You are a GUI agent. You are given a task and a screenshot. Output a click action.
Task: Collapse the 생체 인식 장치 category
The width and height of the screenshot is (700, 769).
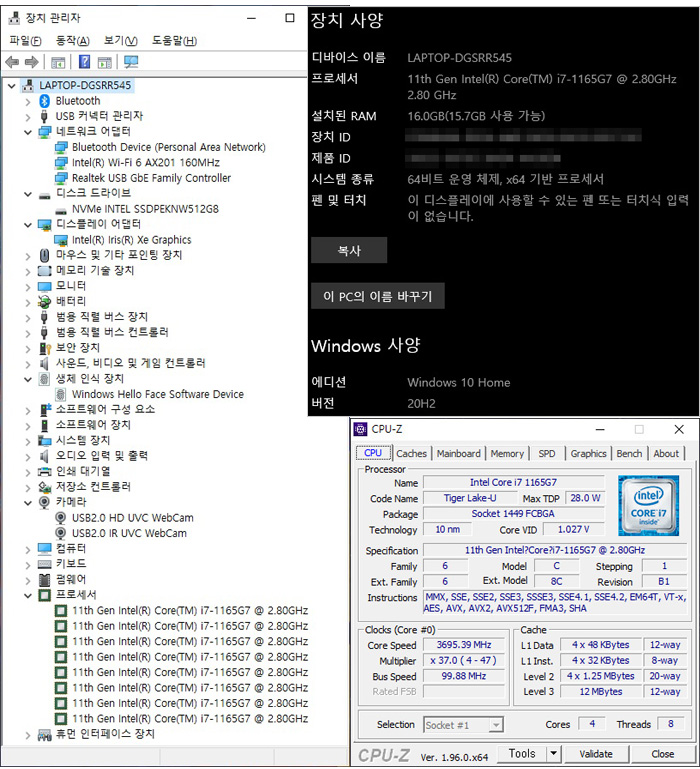pos(28,379)
